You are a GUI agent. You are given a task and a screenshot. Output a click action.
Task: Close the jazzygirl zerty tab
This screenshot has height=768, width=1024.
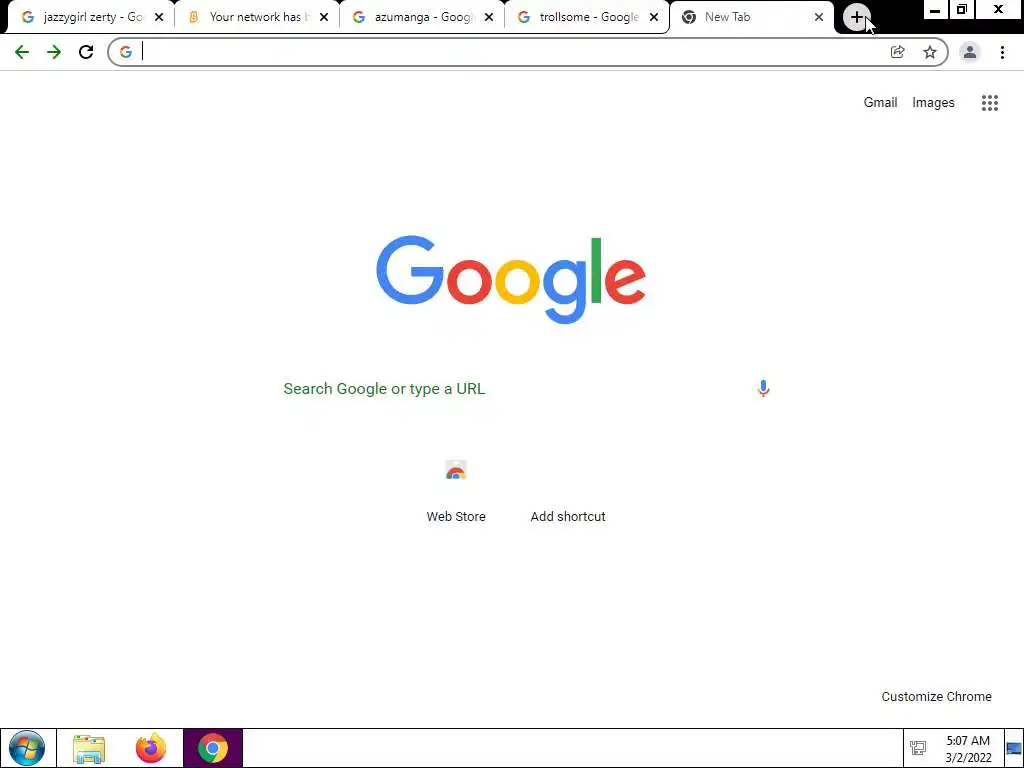pyautogui.click(x=159, y=18)
